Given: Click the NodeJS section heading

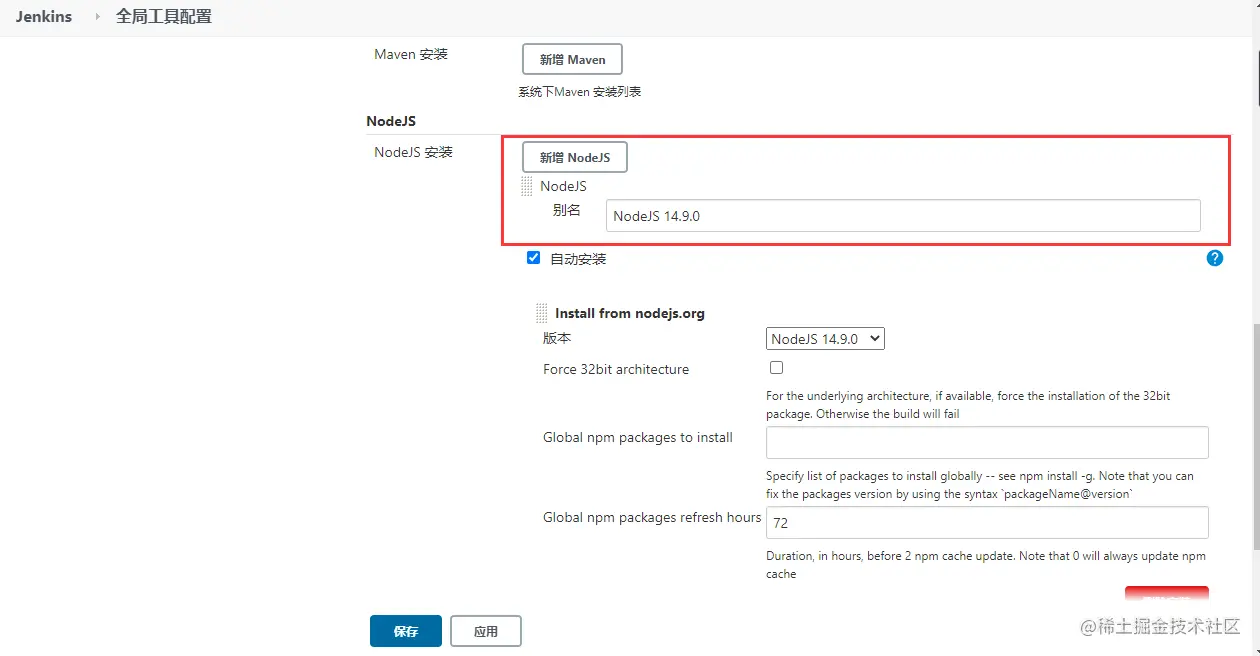Looking at the screenshot, I should coord(391,121).
